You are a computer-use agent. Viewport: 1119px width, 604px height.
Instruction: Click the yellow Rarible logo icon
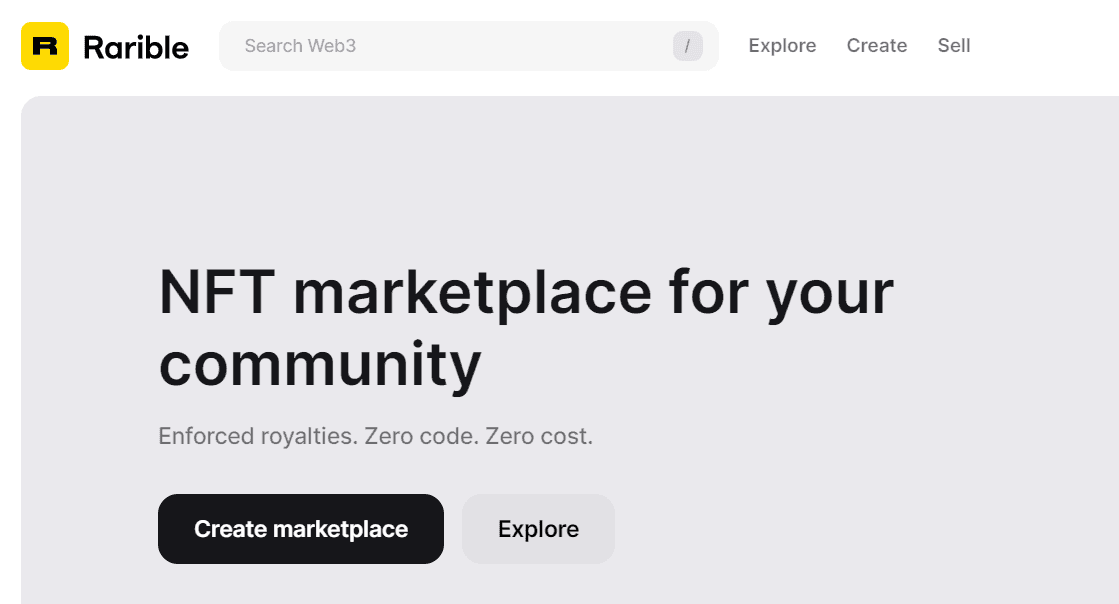pyautogui.click(x=45, y=46)
